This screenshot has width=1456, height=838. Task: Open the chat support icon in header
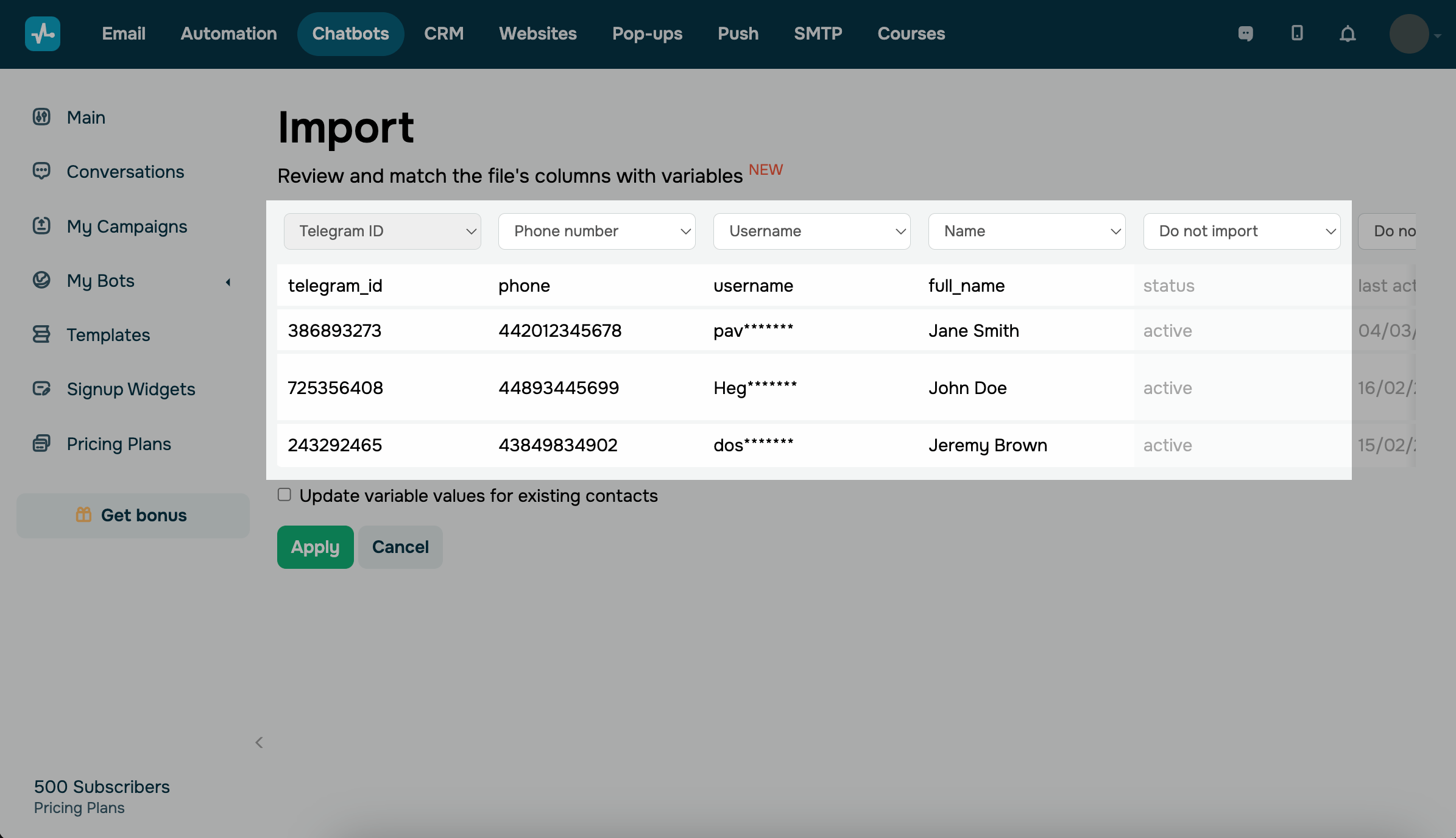click(x=1246, y=33)
